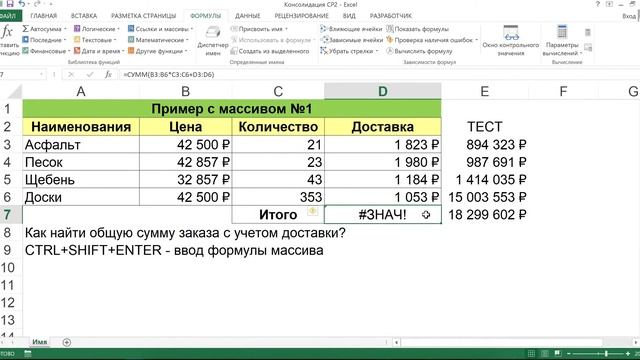Select cell with quantity 353
The height and width of the screenshot is (360, 640).
pyautogui.click(x=278, y=197)
